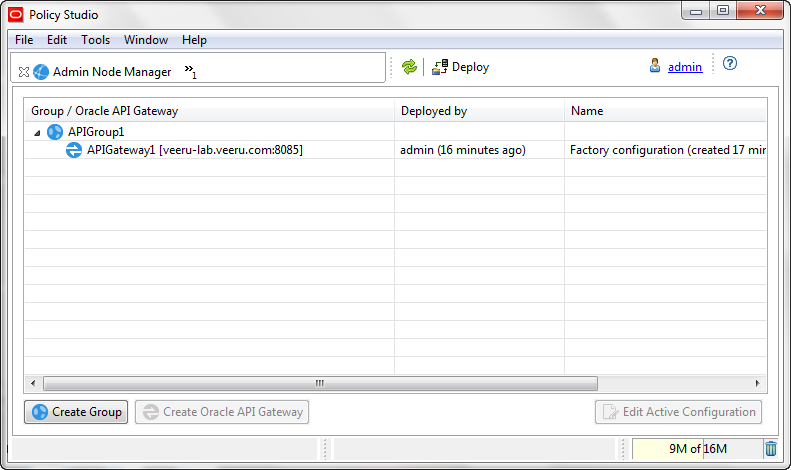791x470 pixels.
Task: Click the Policy Studio Oracle logo icon
Action: (16, 15)
